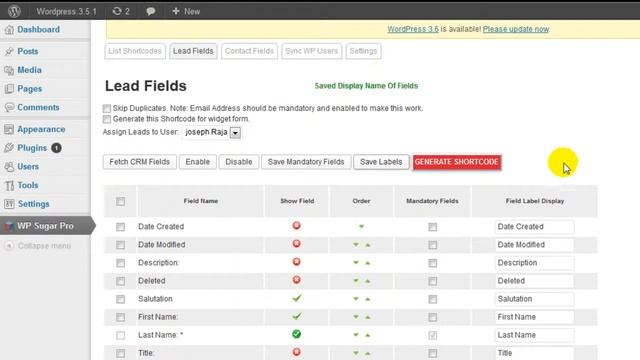This screenshot has height=360, width=640.
Task: Toggle select-all checkbox in table header
Action: point(120,202)
